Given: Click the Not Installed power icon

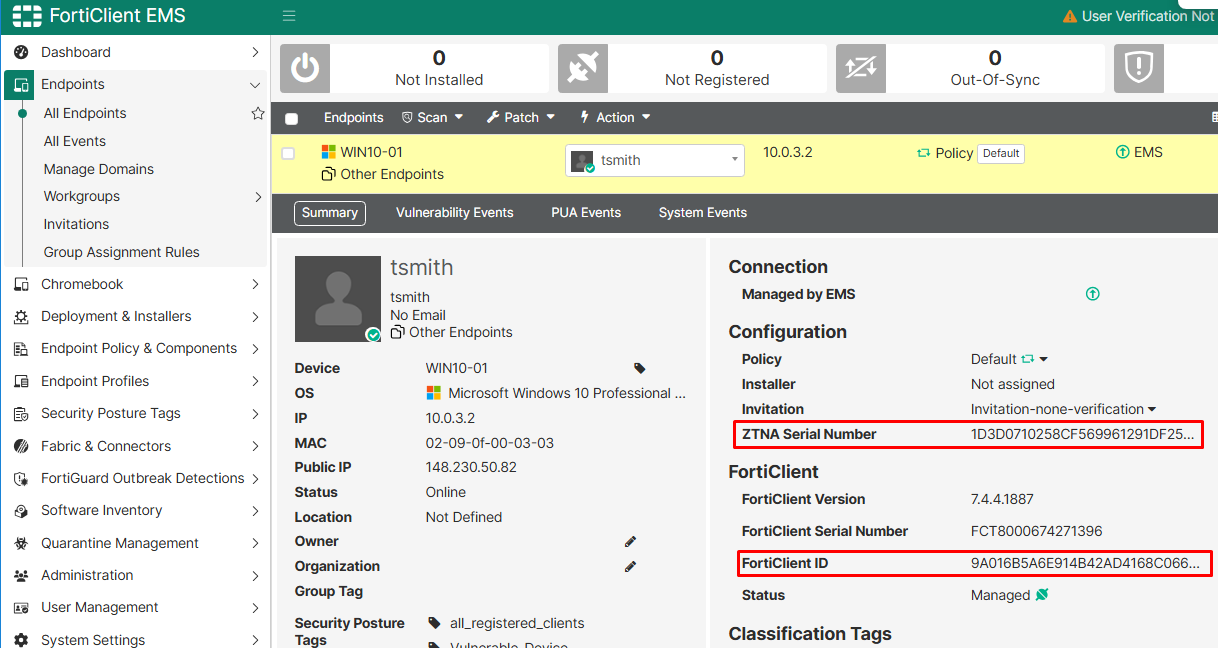Looking at the screenshot, I should [304, 68].
